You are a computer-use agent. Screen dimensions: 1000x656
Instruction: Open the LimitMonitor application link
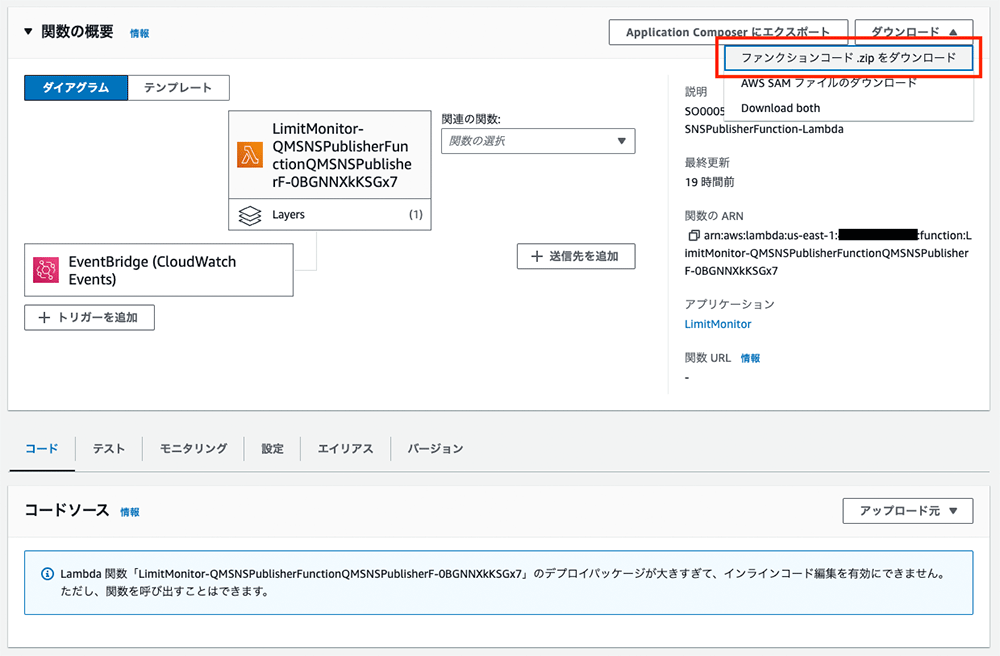pyautogui.click(x=717, y=324)
